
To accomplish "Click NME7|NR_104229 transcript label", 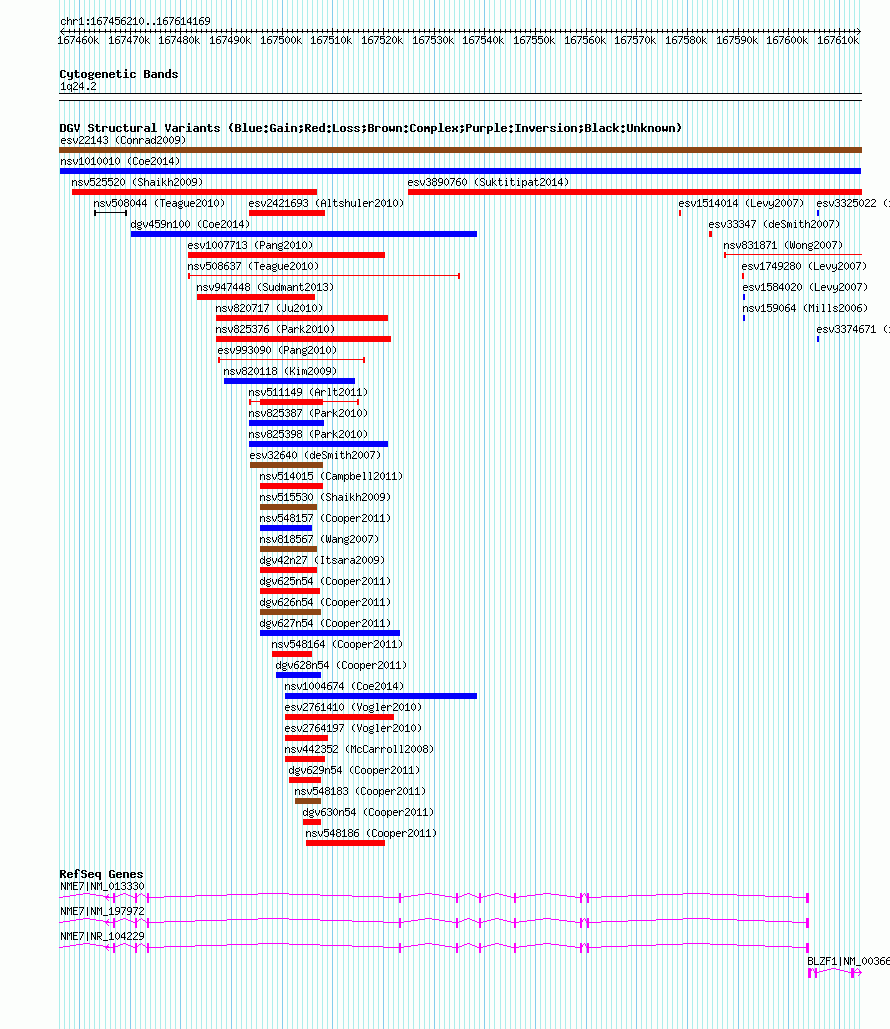I will click(102, 936).
